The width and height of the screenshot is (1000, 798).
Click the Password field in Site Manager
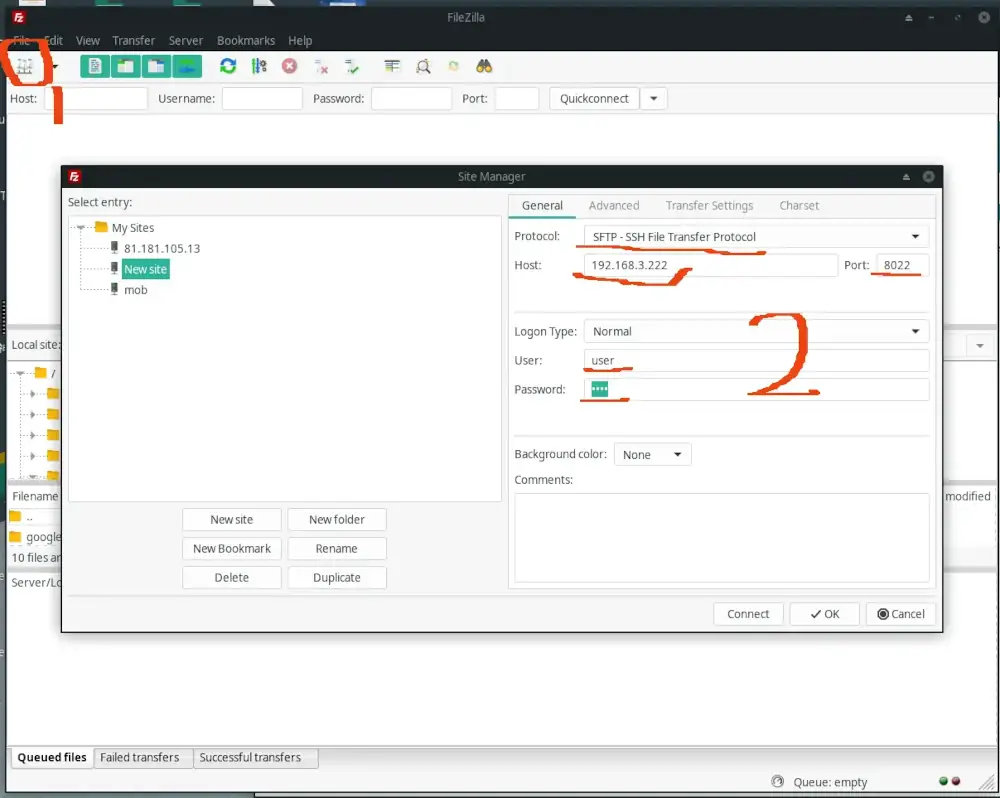(x=756, y=390)
